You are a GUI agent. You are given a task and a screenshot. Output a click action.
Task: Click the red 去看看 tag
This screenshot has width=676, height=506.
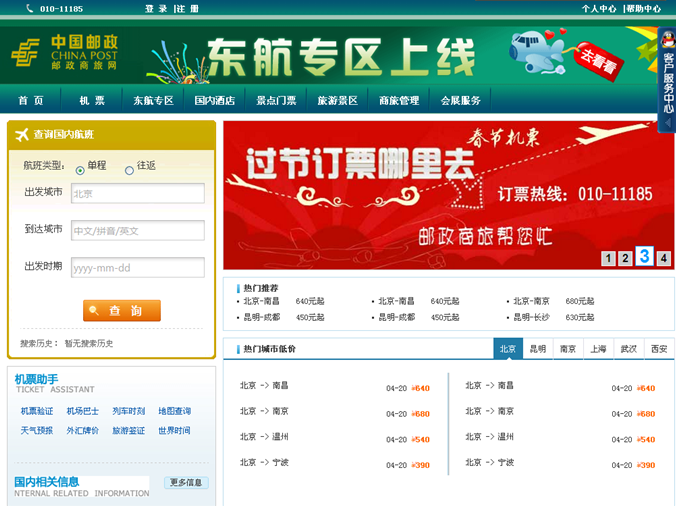(x=600, y=61)
